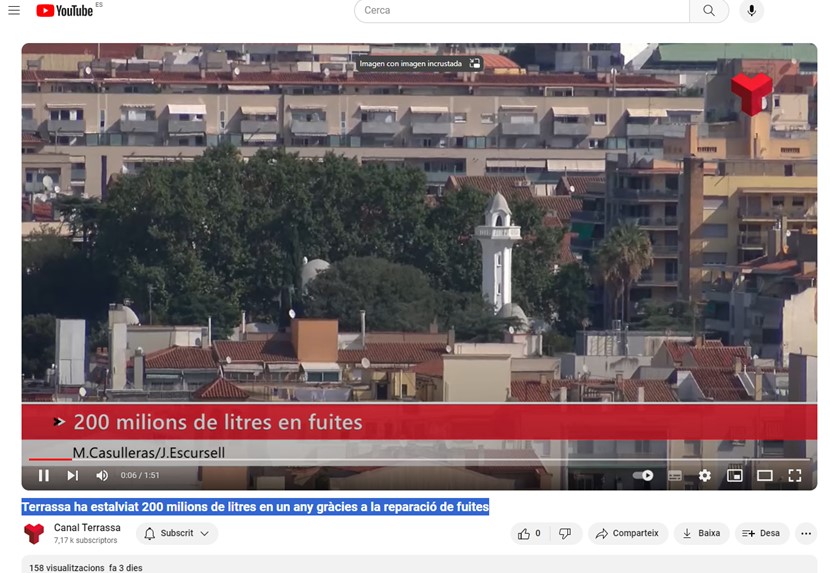This screenshot has height=573, width=830.
Task: Mute the video with speaker icon
Action: pyautogui.click(x=102, y=476)
